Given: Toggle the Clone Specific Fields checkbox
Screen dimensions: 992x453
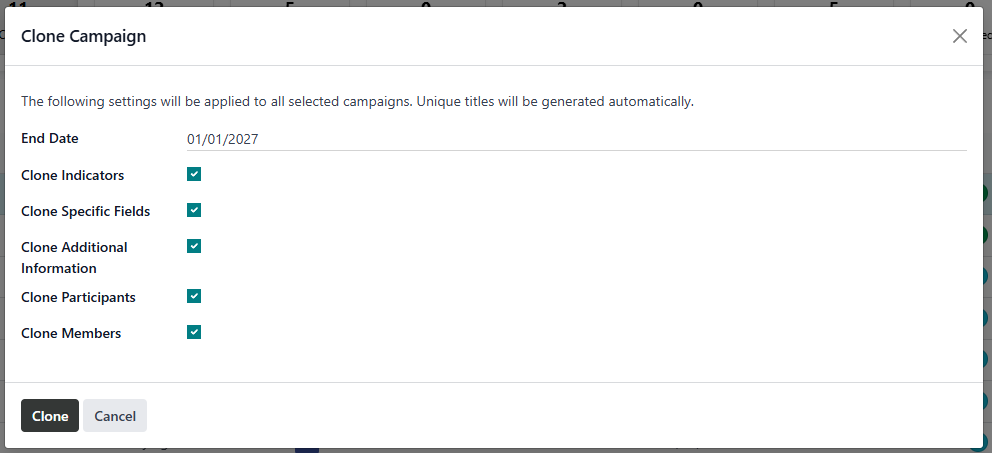Looking at the screenshot, I should (194, 210).
